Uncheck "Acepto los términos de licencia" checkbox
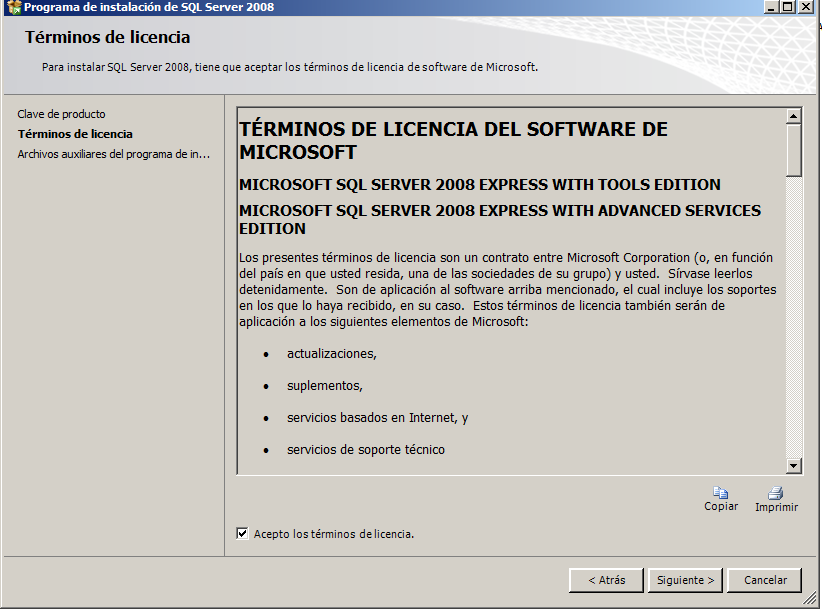This screenshot has height=609, width=822. (x=242, y=534)
